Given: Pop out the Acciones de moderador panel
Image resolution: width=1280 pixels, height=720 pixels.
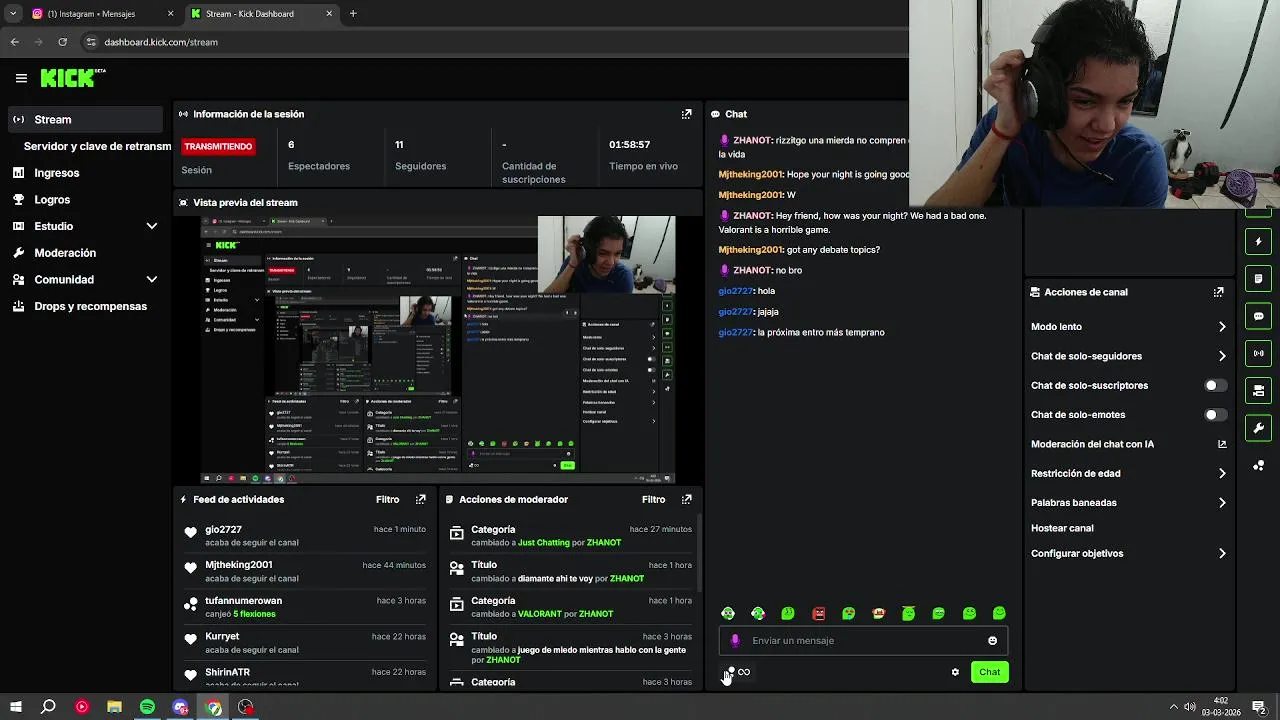Looking at the screenshot, I should click(686, 499).
